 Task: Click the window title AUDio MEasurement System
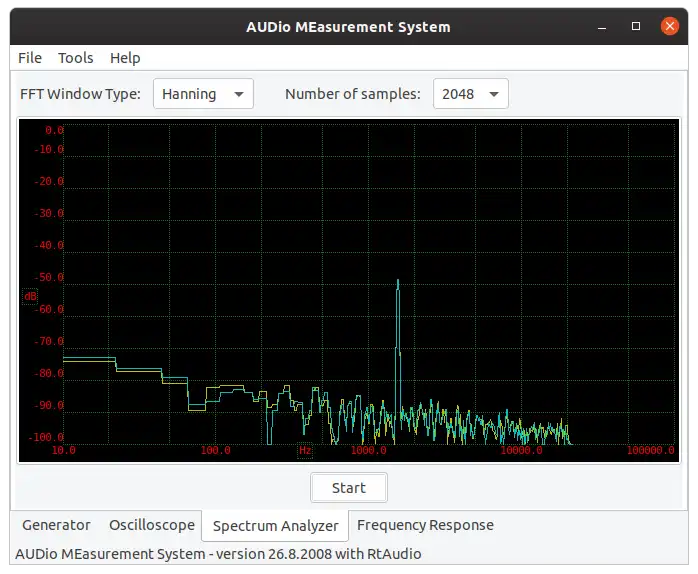pos(349,27)
